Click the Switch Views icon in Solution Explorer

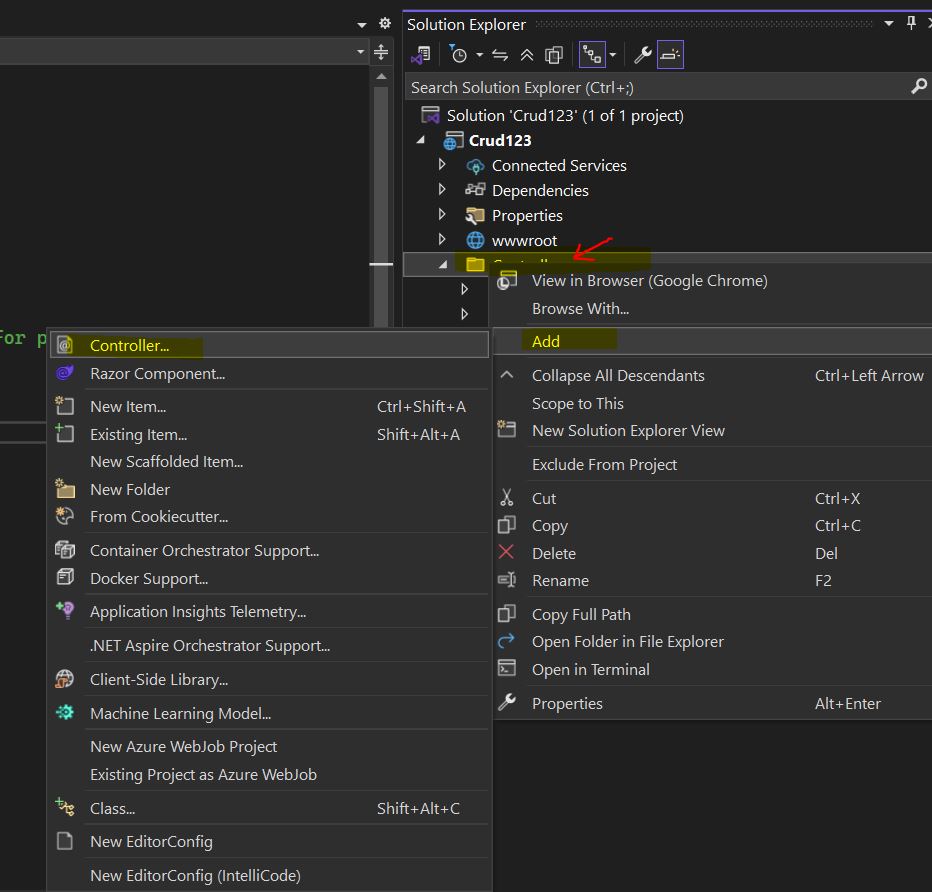421,55
